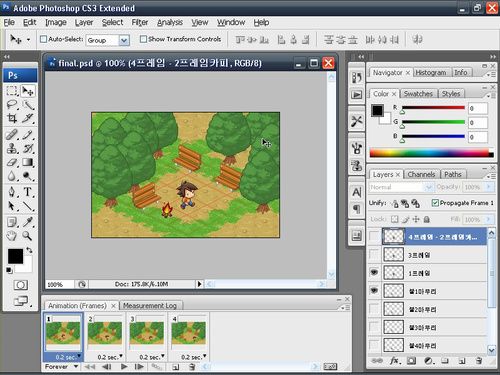Select the Healing Brush tool

[12, 134]
